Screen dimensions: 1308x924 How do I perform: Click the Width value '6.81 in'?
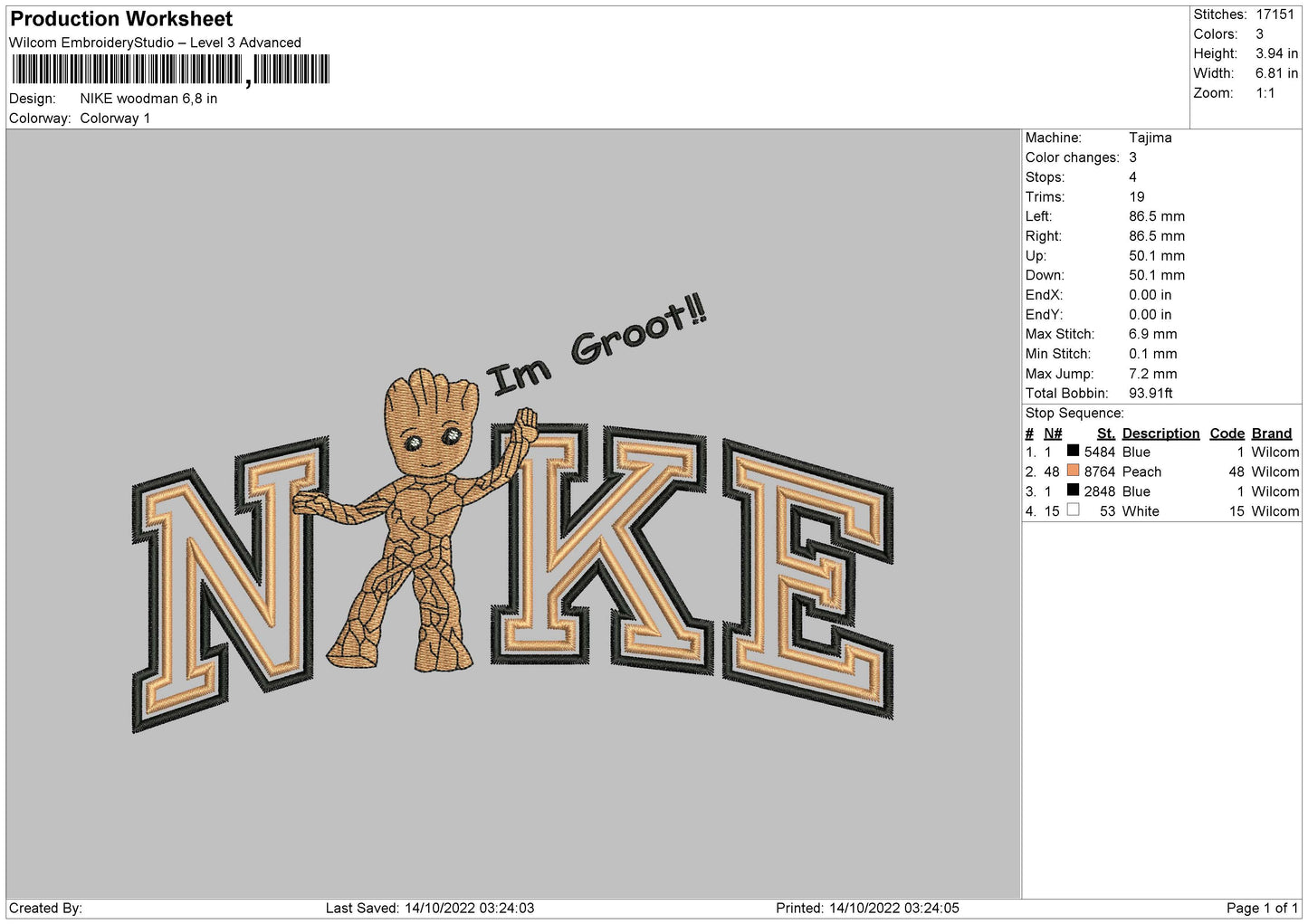pyautogui.click(x=1276, y=73)
